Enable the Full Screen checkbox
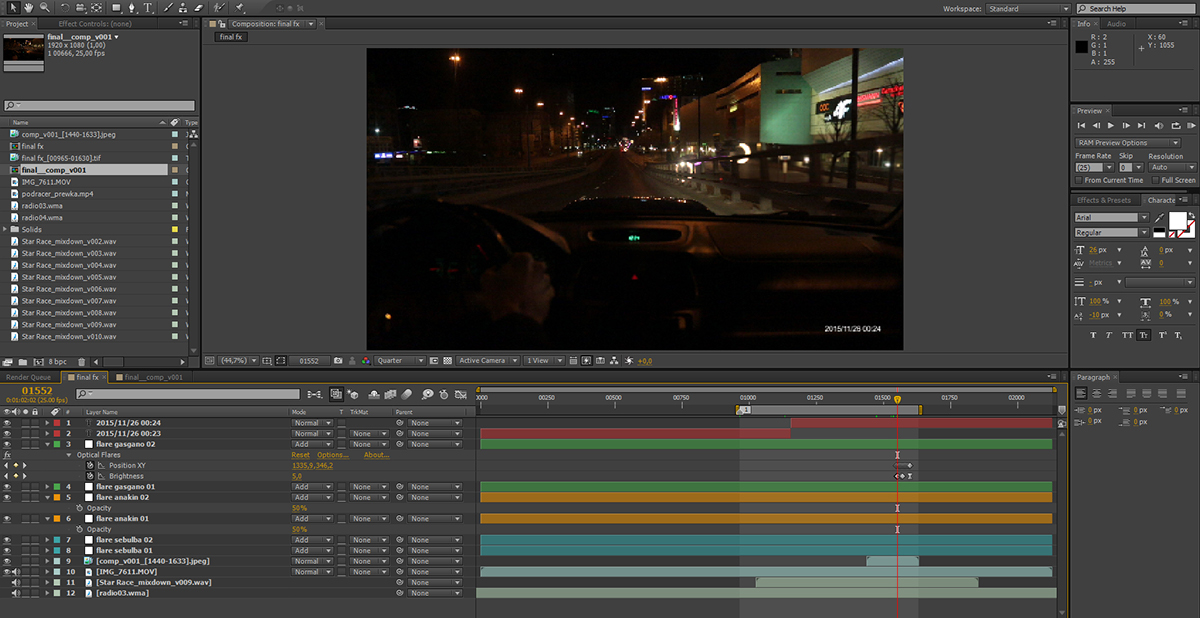 (1155, 180)
